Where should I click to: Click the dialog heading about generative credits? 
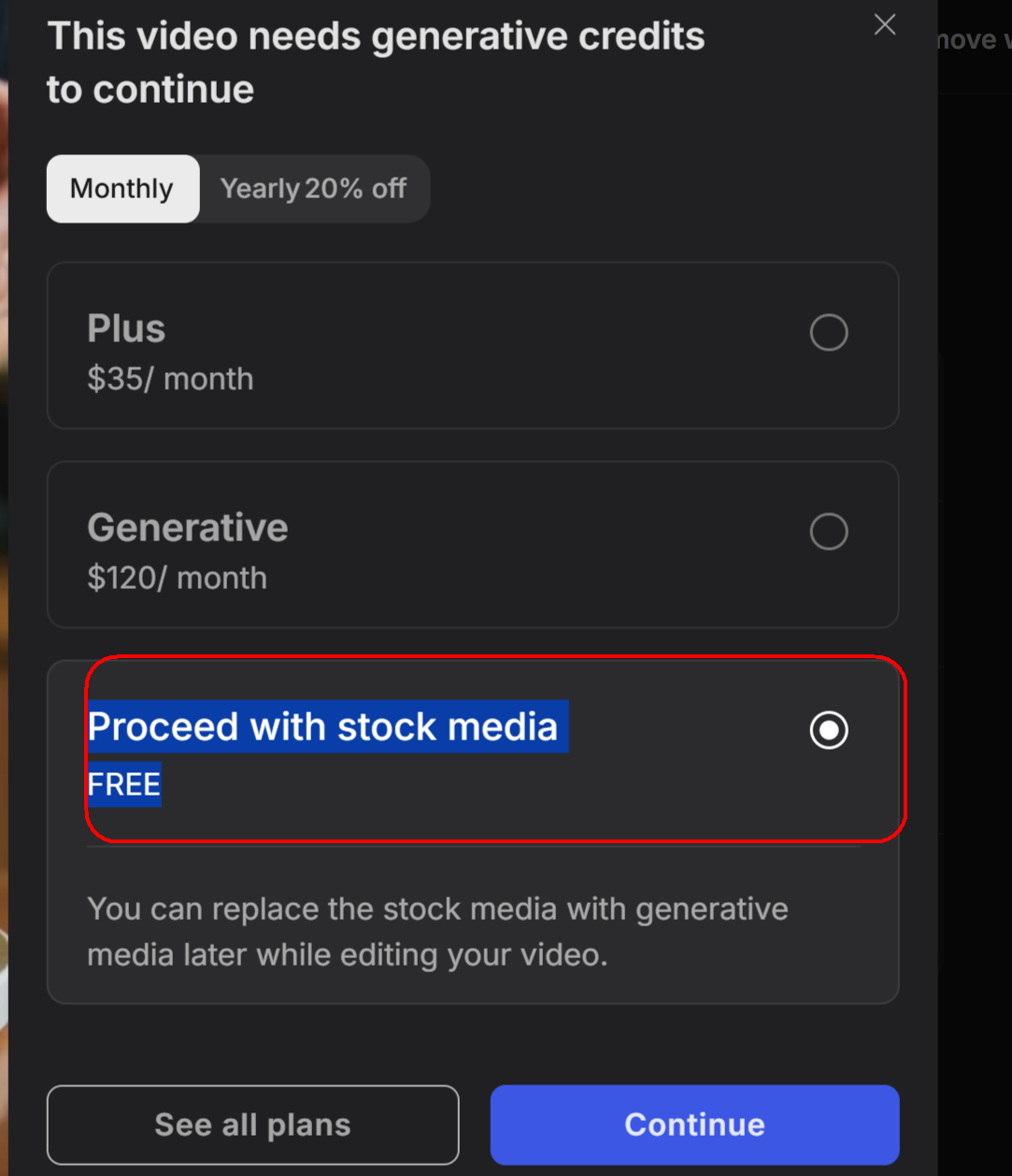click(376, 63)
